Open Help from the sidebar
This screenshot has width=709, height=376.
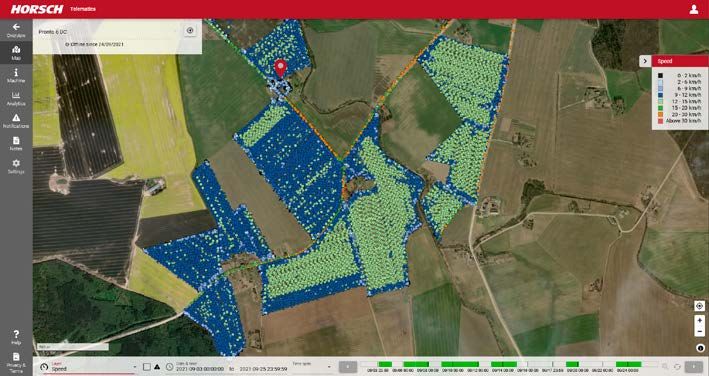point(16,337)
